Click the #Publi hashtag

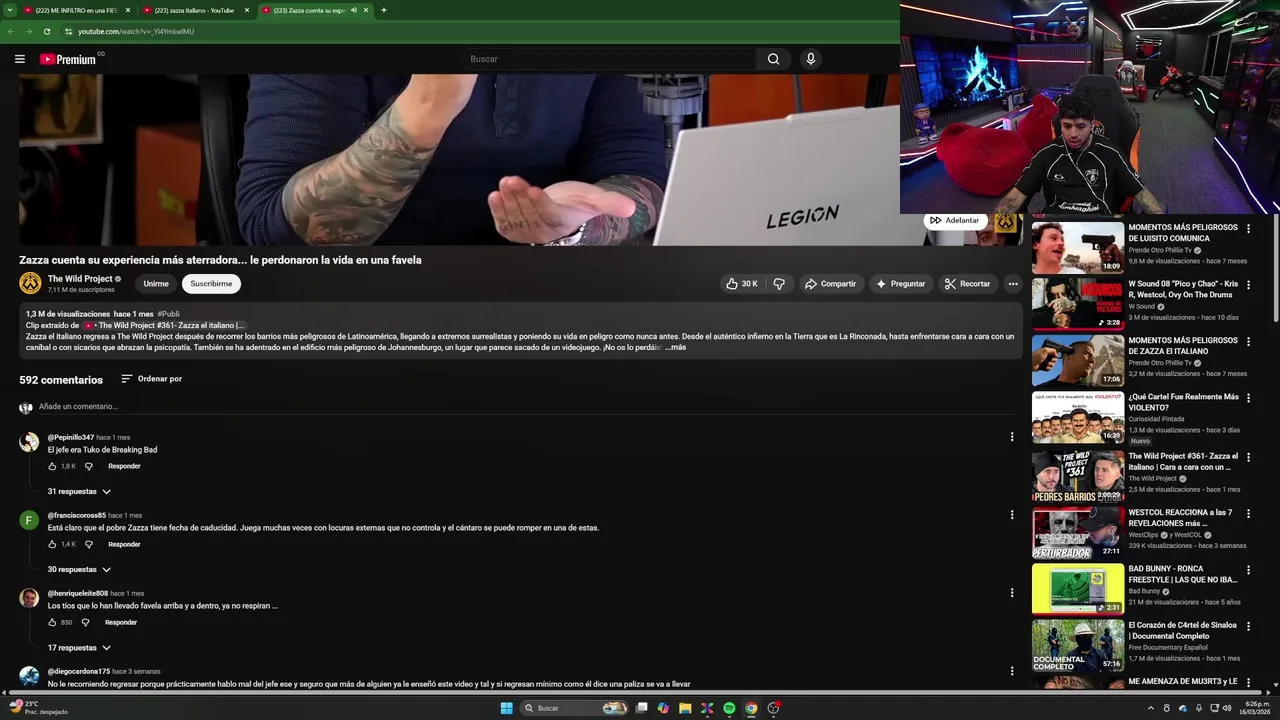coord(168,314)
